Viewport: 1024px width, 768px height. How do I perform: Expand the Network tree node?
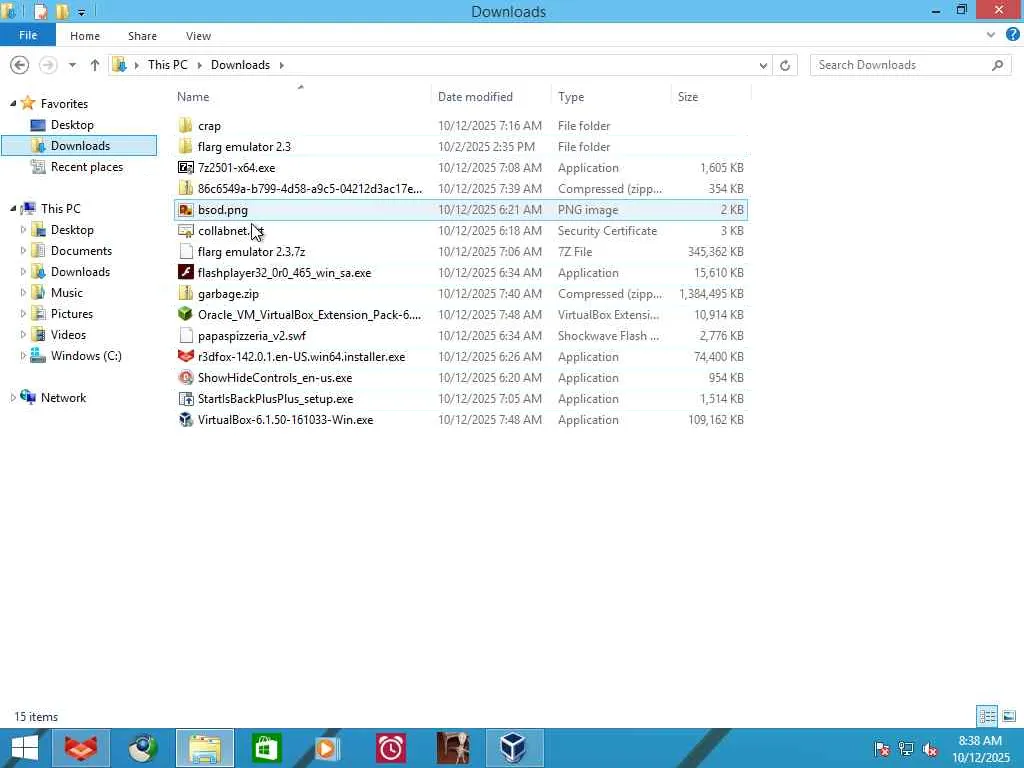point(13,398)
